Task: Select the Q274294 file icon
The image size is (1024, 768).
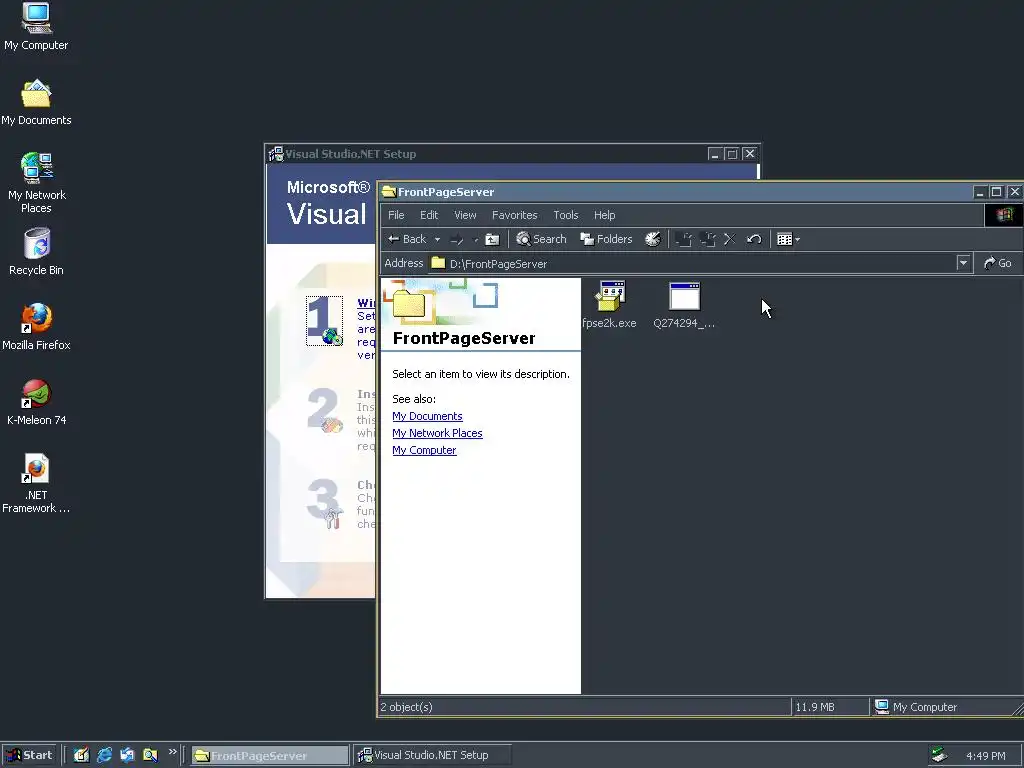Action: [684, 296]
